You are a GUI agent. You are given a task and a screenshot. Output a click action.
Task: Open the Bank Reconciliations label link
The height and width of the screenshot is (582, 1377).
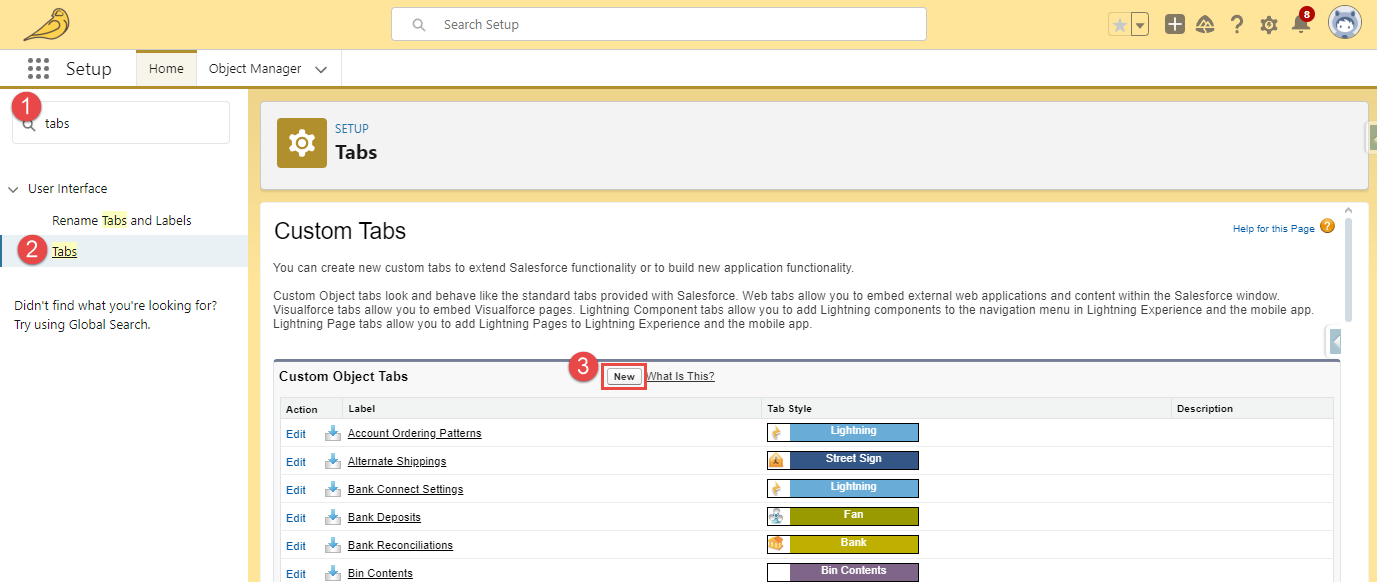(400, 546)
